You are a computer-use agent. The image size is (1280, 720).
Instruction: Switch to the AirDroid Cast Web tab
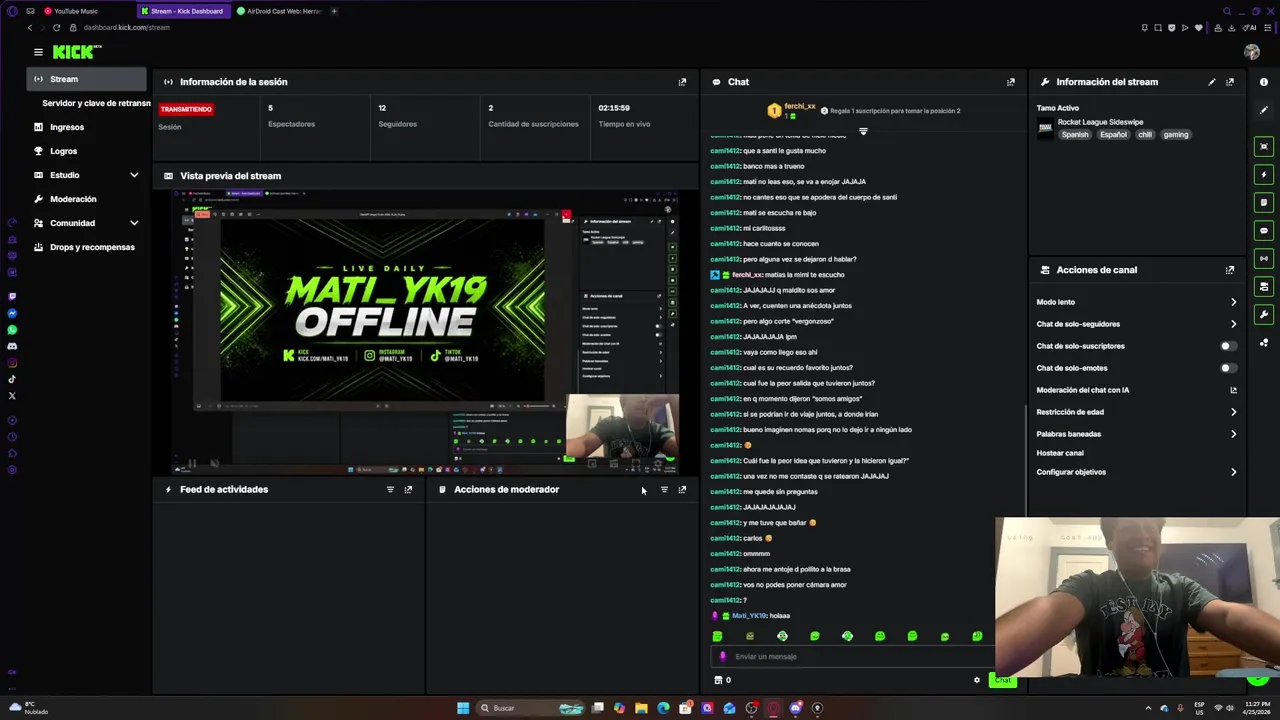pyautogui.click(x=279, y=11)
